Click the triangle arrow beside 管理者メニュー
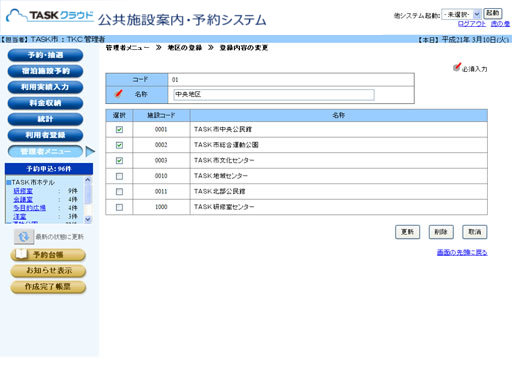 click(x=90, y=151)
